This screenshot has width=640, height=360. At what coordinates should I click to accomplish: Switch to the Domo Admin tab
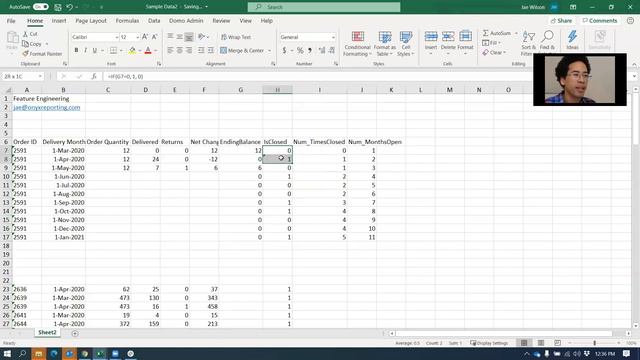point(186,20)
